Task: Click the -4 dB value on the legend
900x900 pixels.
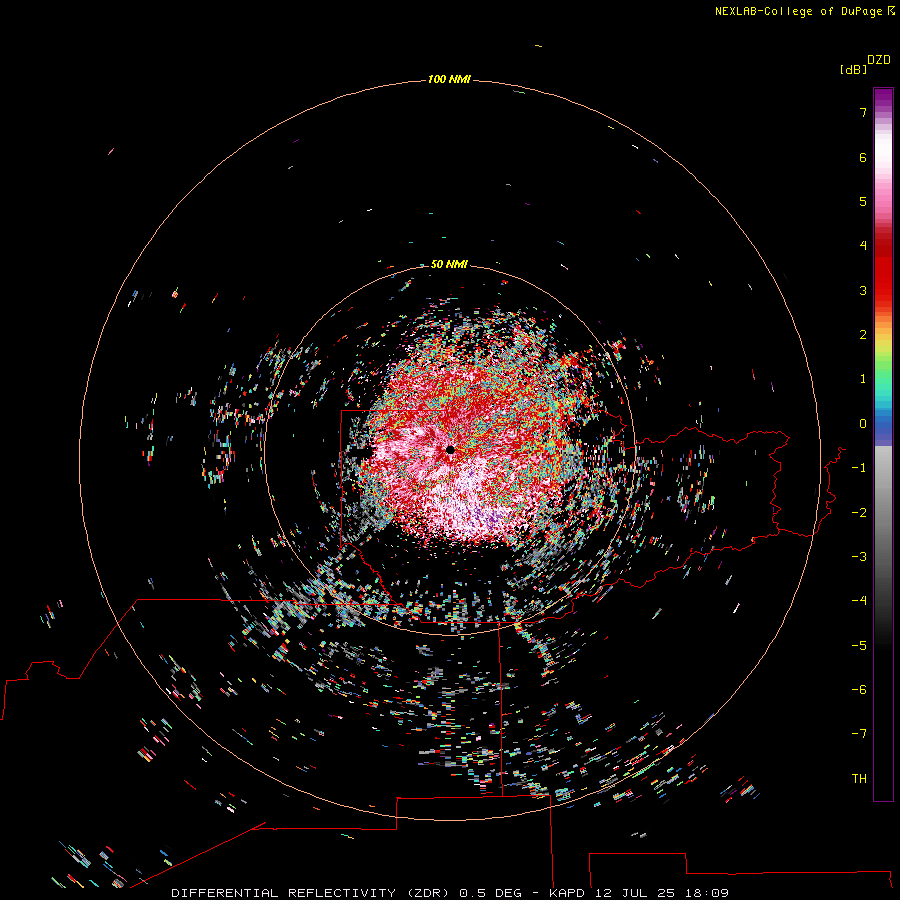Action: 859,600
